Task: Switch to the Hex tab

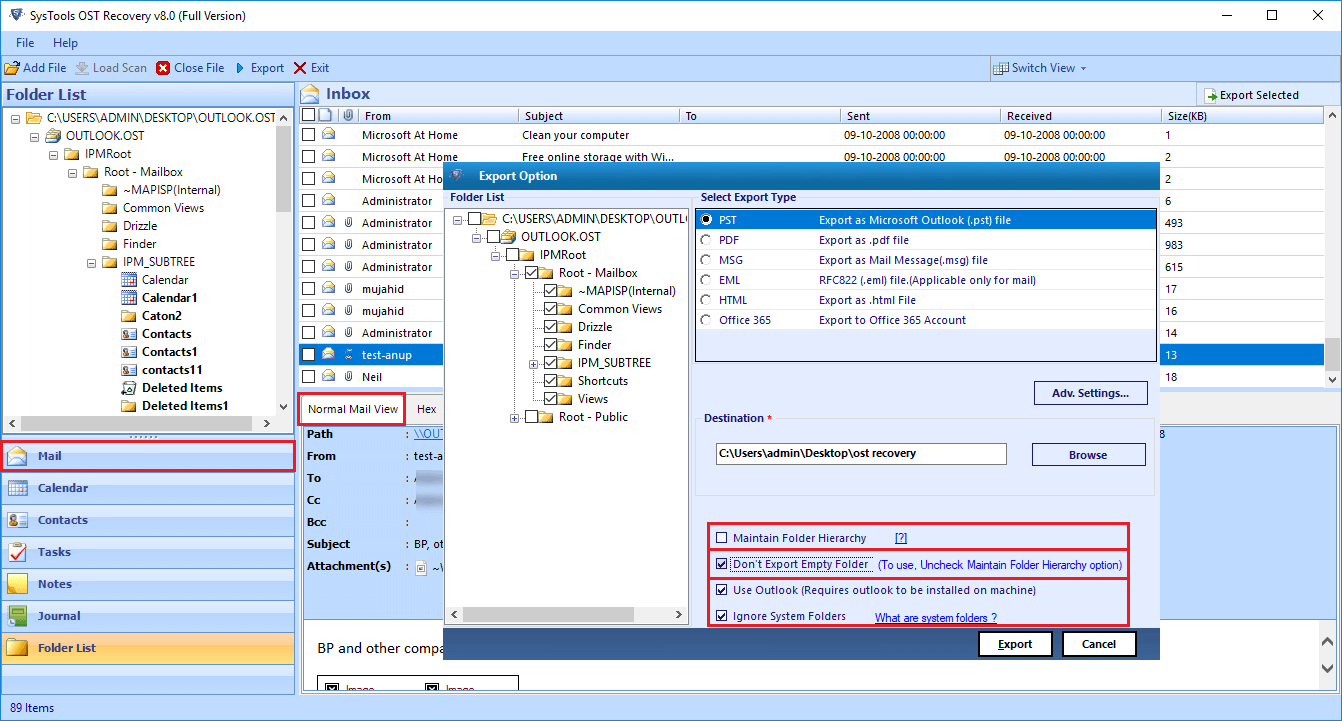Action: click(x=427, y=409)
